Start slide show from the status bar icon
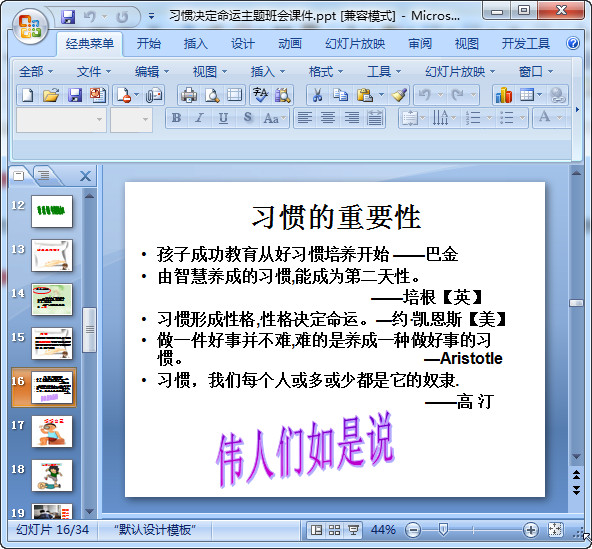Screen dimensions: 592x549 (x=353, y=530)
